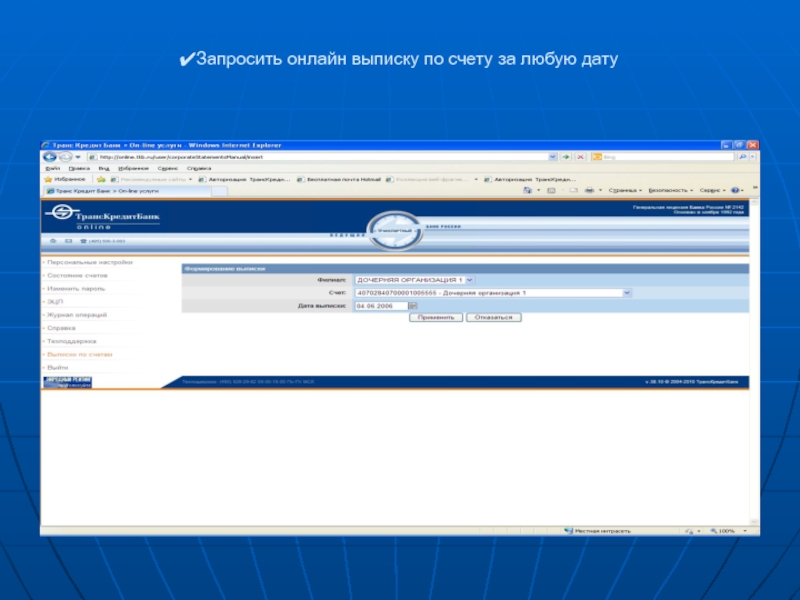Open Справка in sidebar menu

click(x=61, y=328)
